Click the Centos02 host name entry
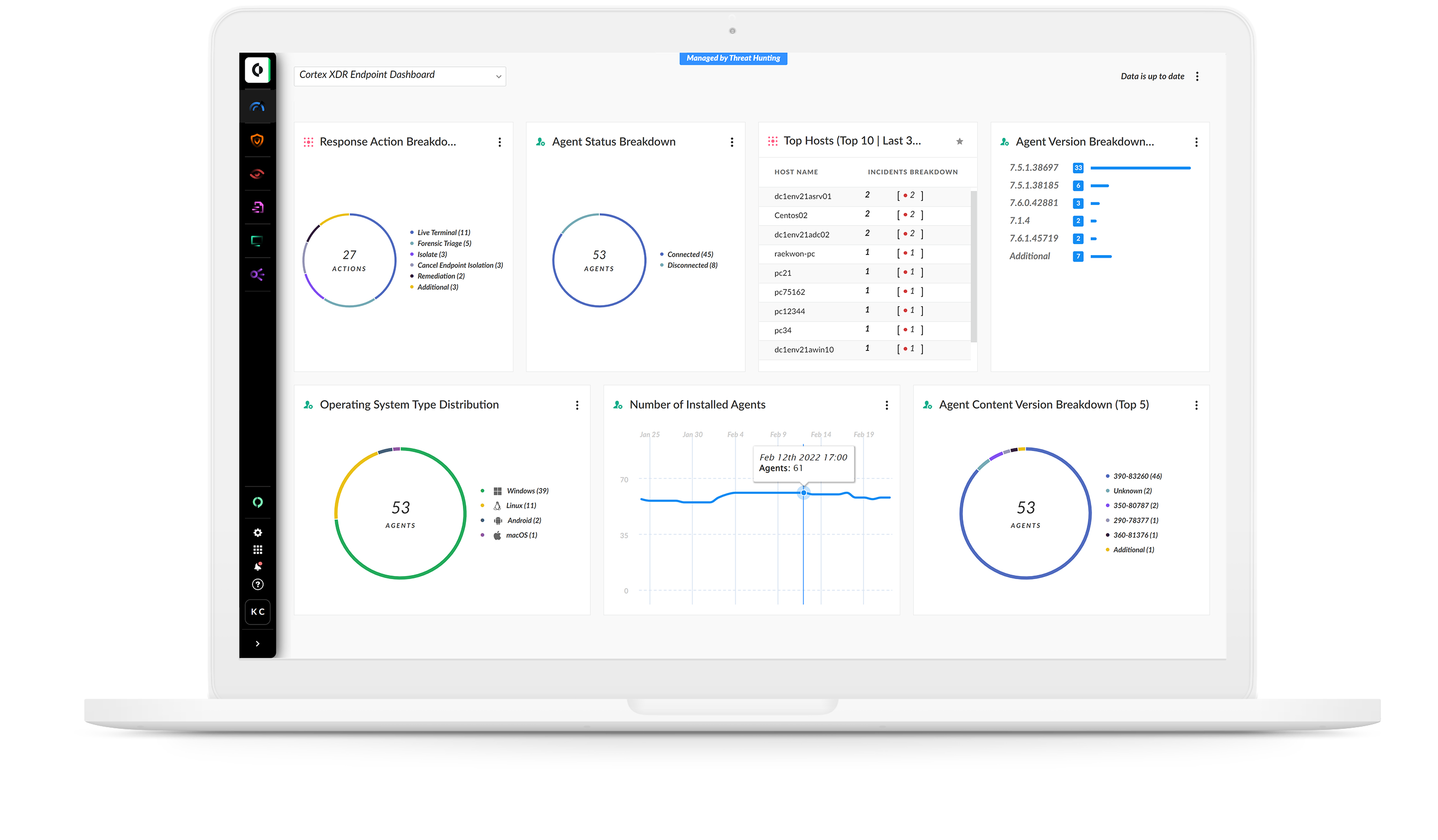Screen dimensions: 1438x840 (x=790, y=215)
